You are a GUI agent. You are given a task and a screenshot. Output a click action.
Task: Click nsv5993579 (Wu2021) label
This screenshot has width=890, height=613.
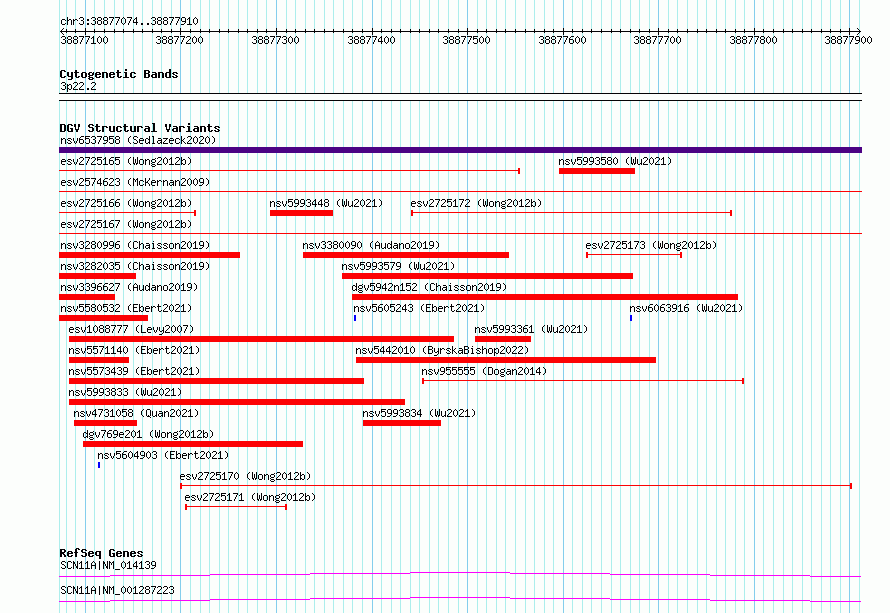[398, 266]
